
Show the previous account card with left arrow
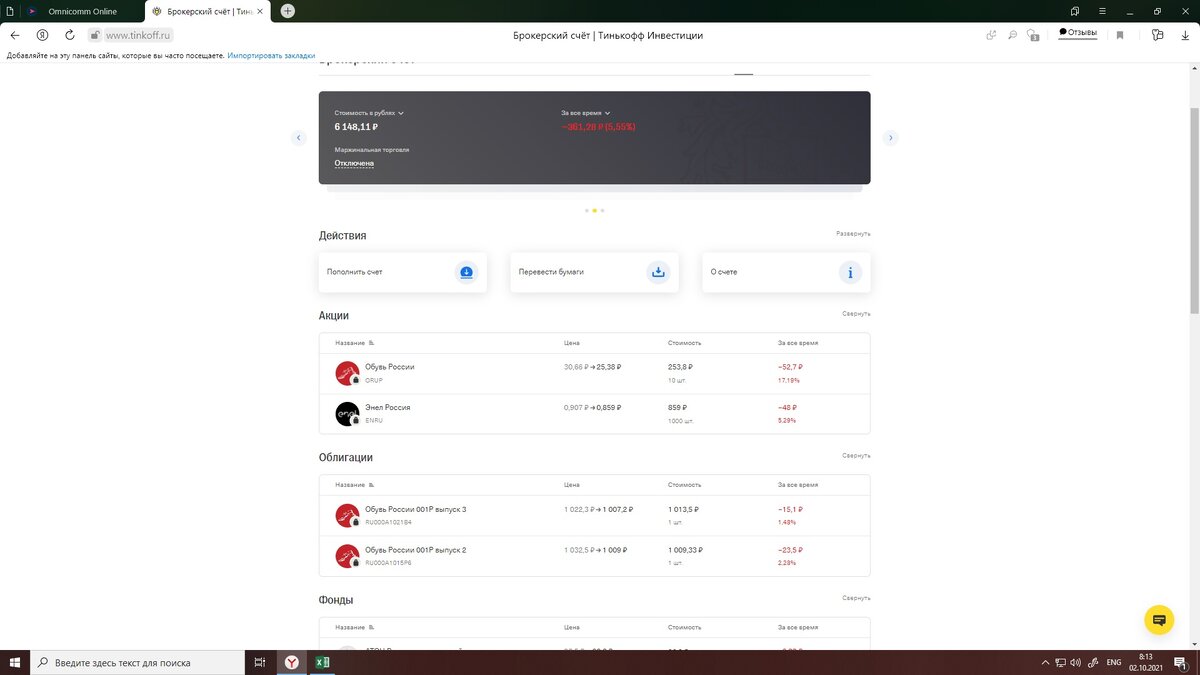298,138
